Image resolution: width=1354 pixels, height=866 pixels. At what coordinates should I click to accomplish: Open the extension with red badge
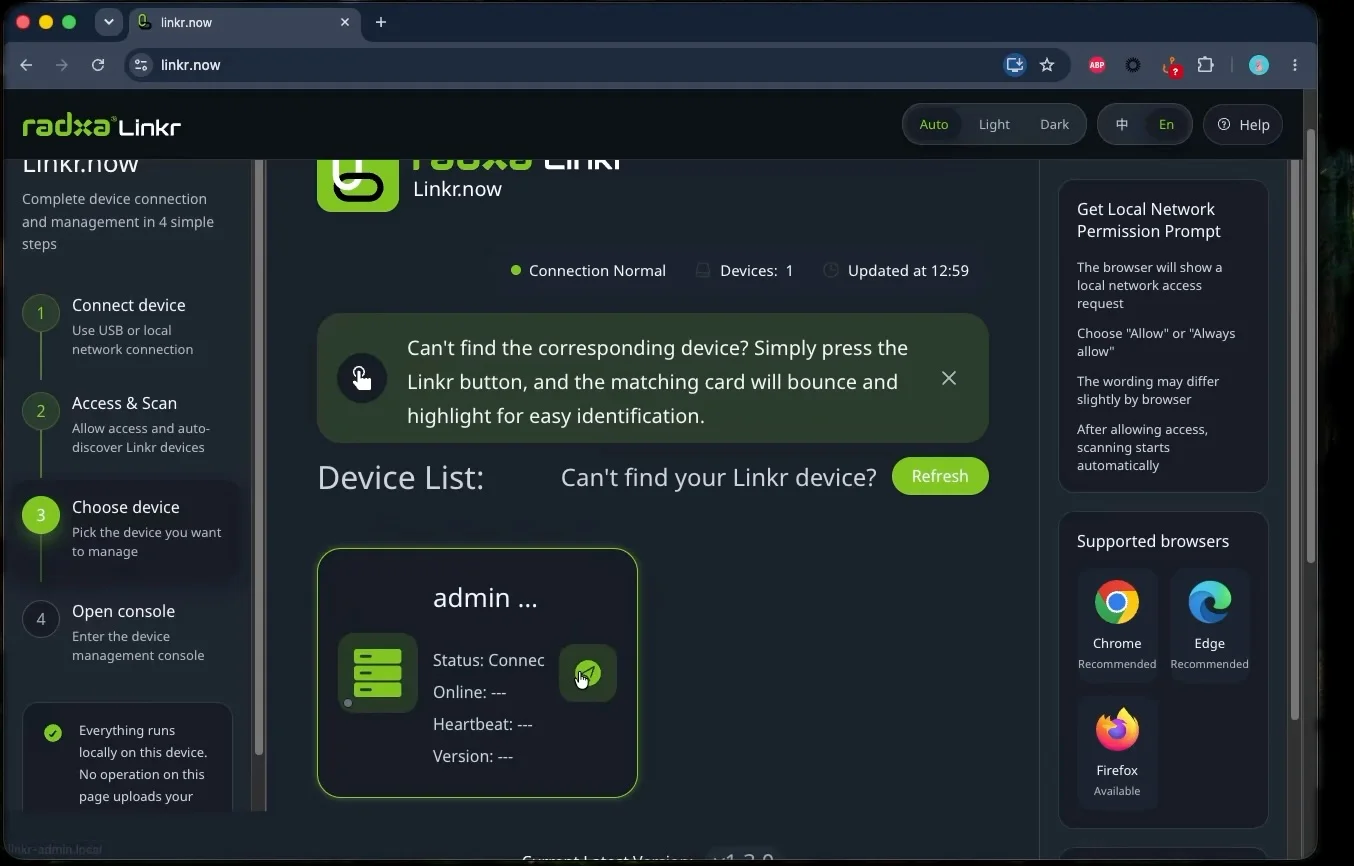(1171, 66)
